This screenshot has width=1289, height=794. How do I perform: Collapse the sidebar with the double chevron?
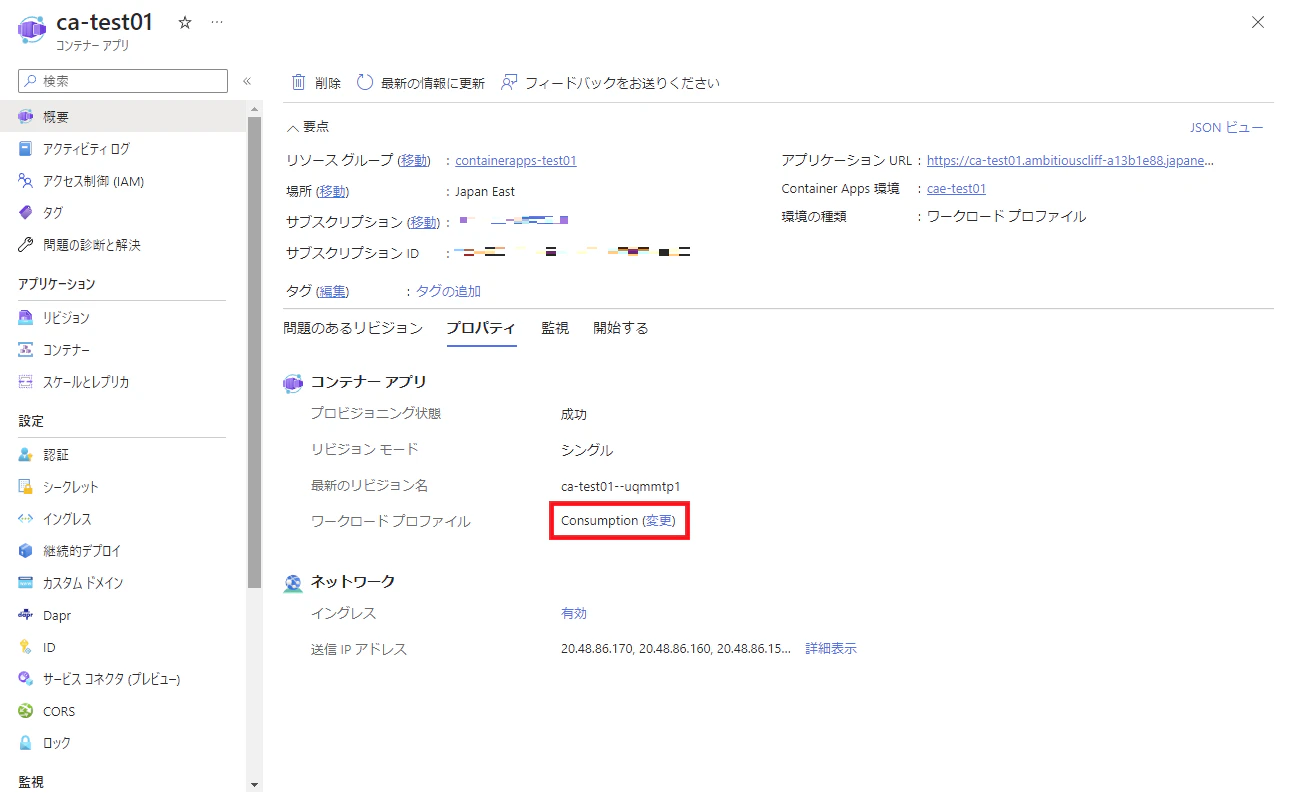click(x=247, y=81)
